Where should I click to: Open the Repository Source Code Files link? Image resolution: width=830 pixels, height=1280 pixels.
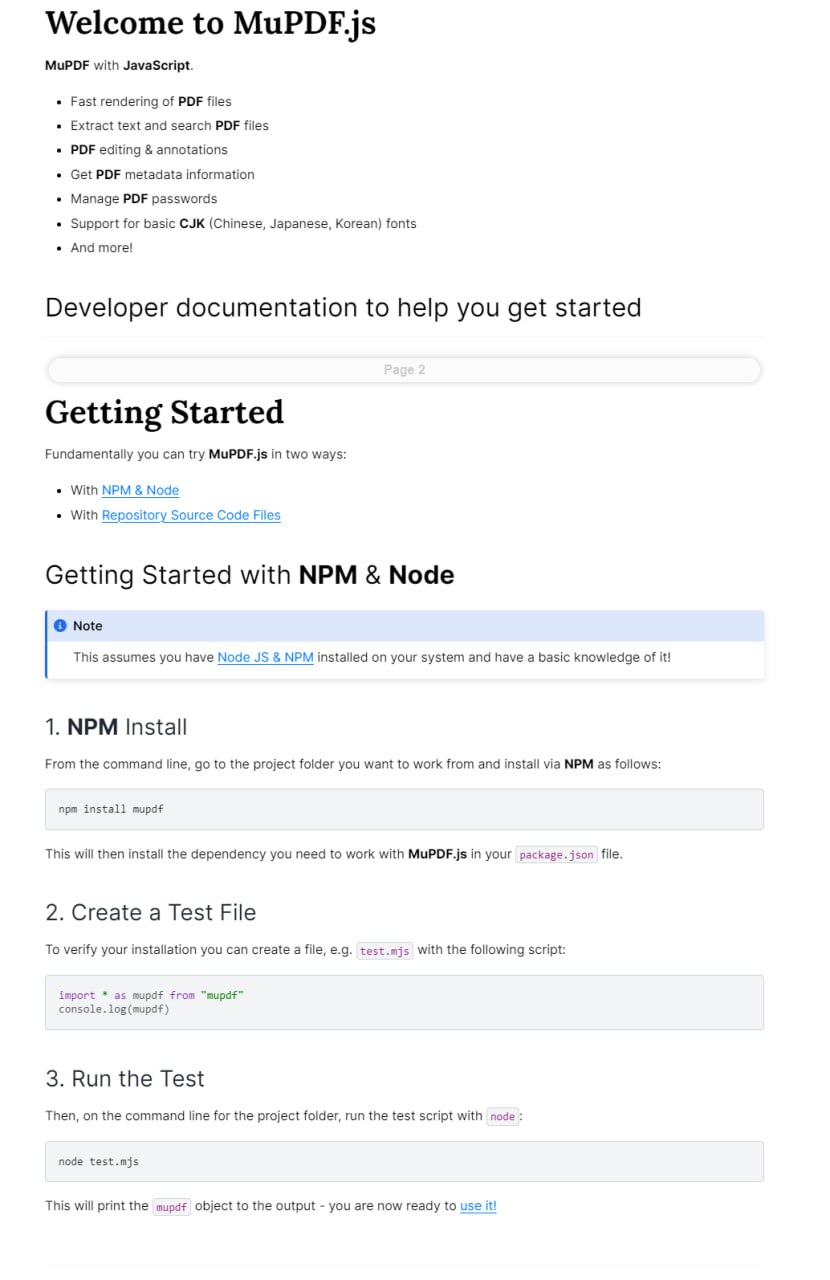[191, 515]
